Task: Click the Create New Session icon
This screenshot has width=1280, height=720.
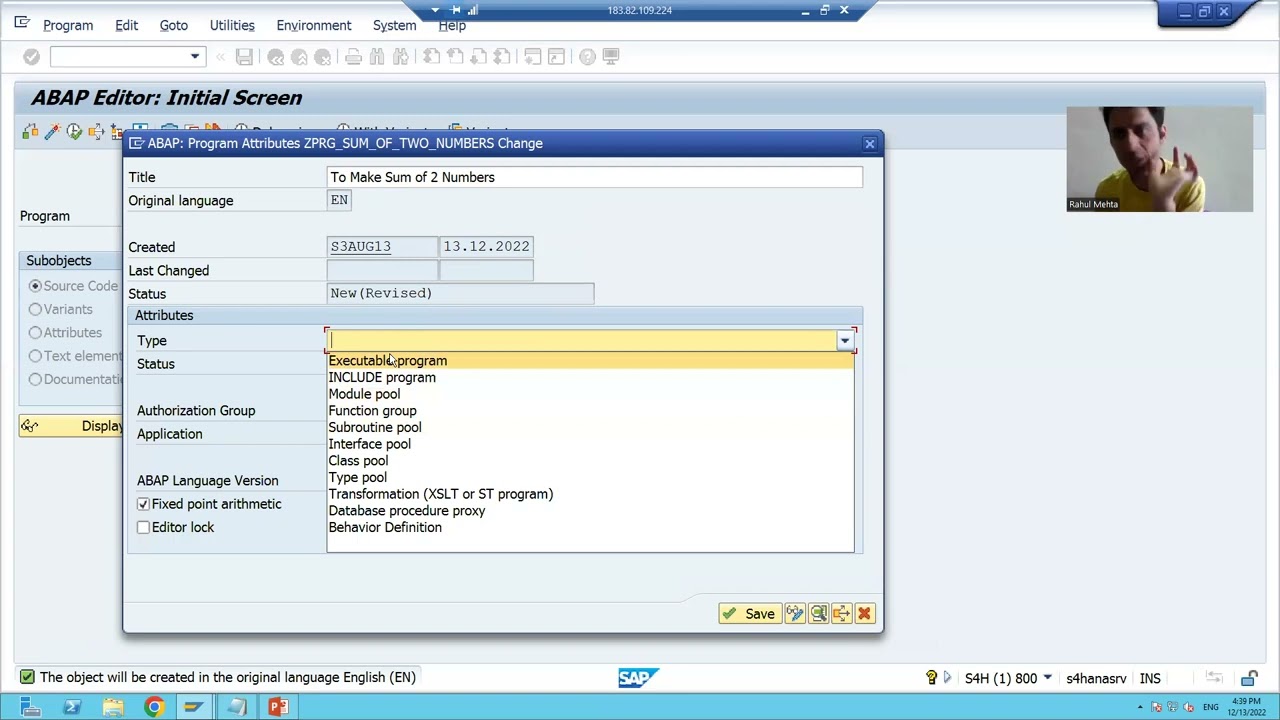Action: [533, 57]
